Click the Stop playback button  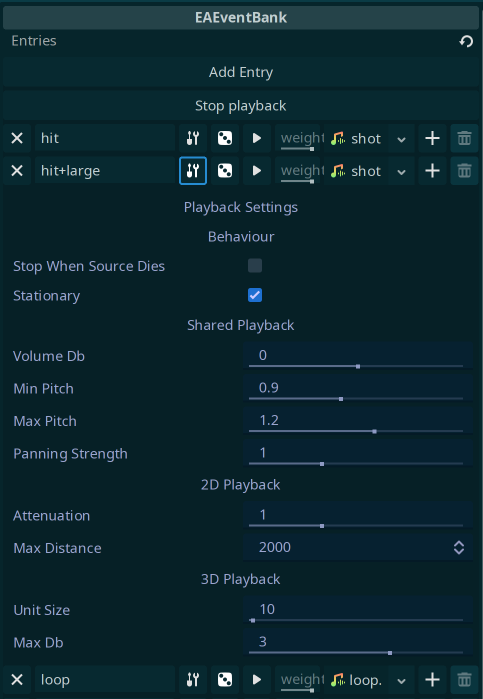(241, 106)
